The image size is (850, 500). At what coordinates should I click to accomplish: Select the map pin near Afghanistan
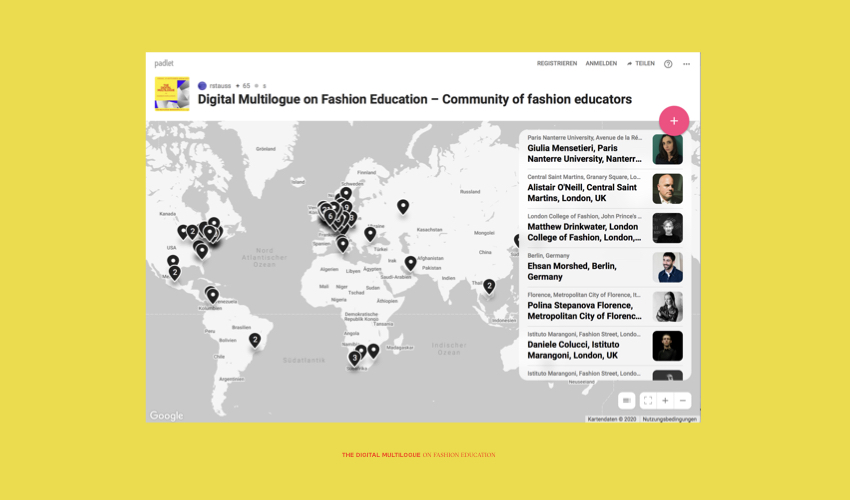click(410, 263)
